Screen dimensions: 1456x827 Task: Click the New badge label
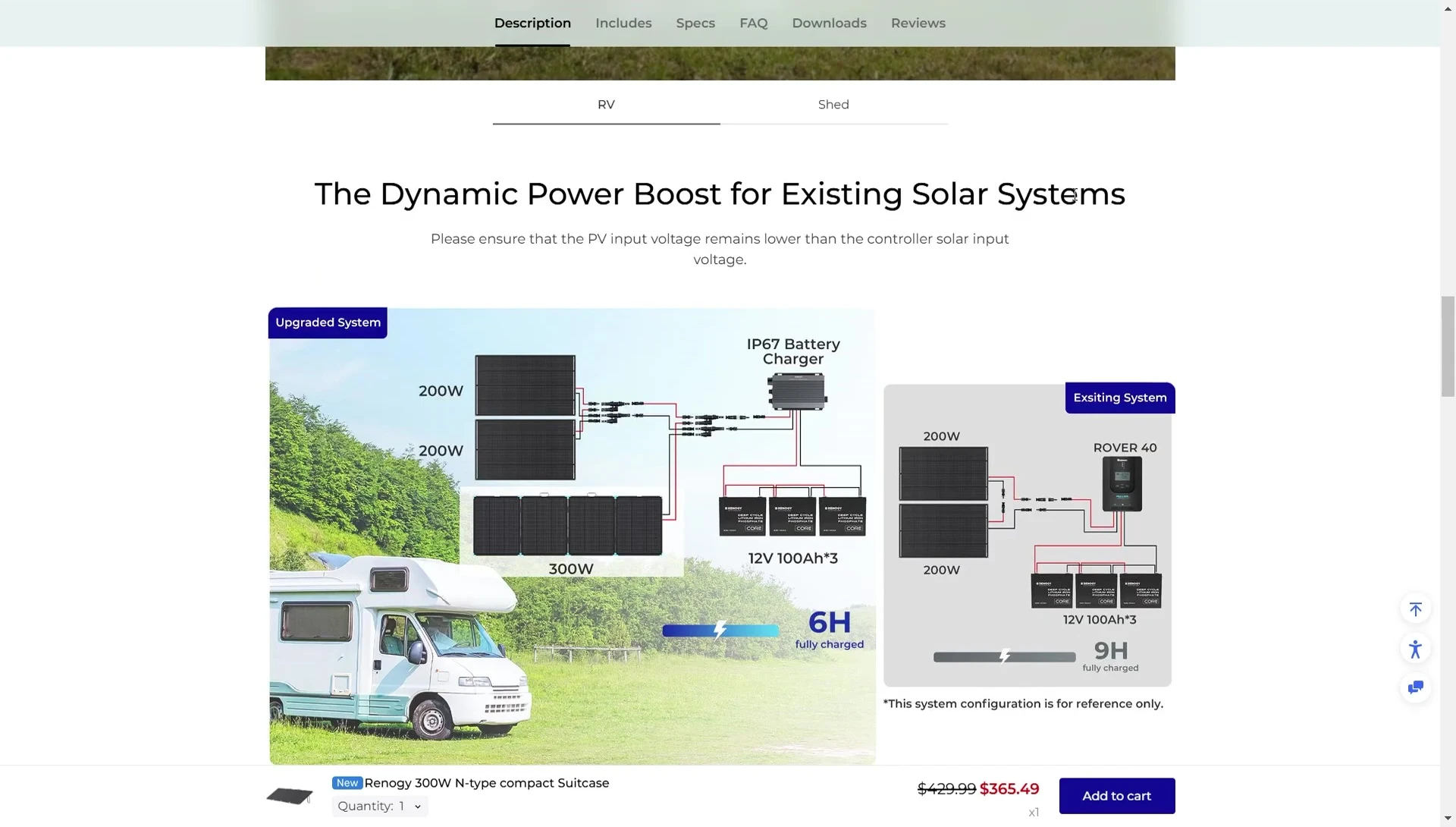(x=347, y=783)
